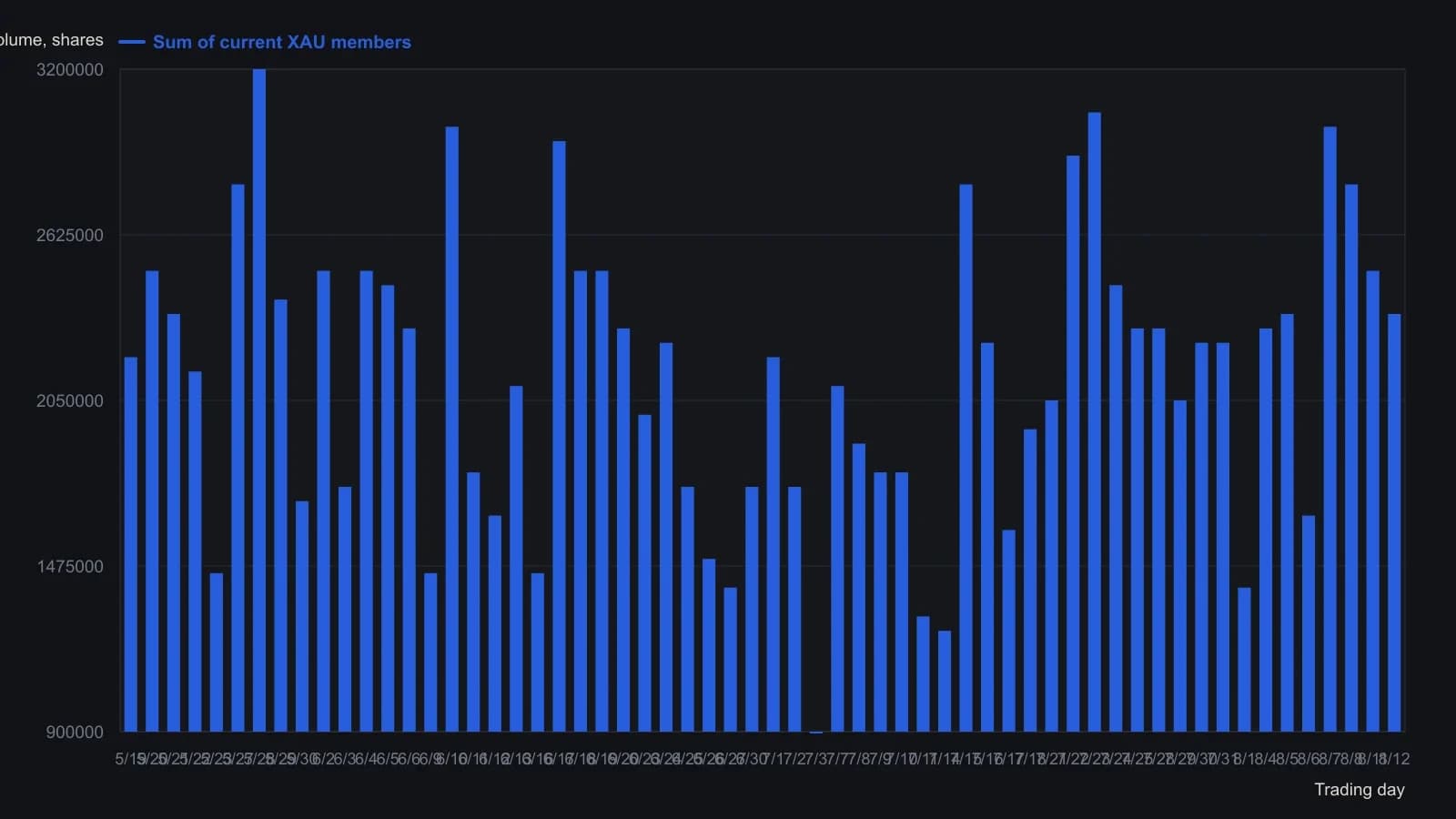
Task: Click the 900000 y-axis label
Action: (x=75, y=733)
